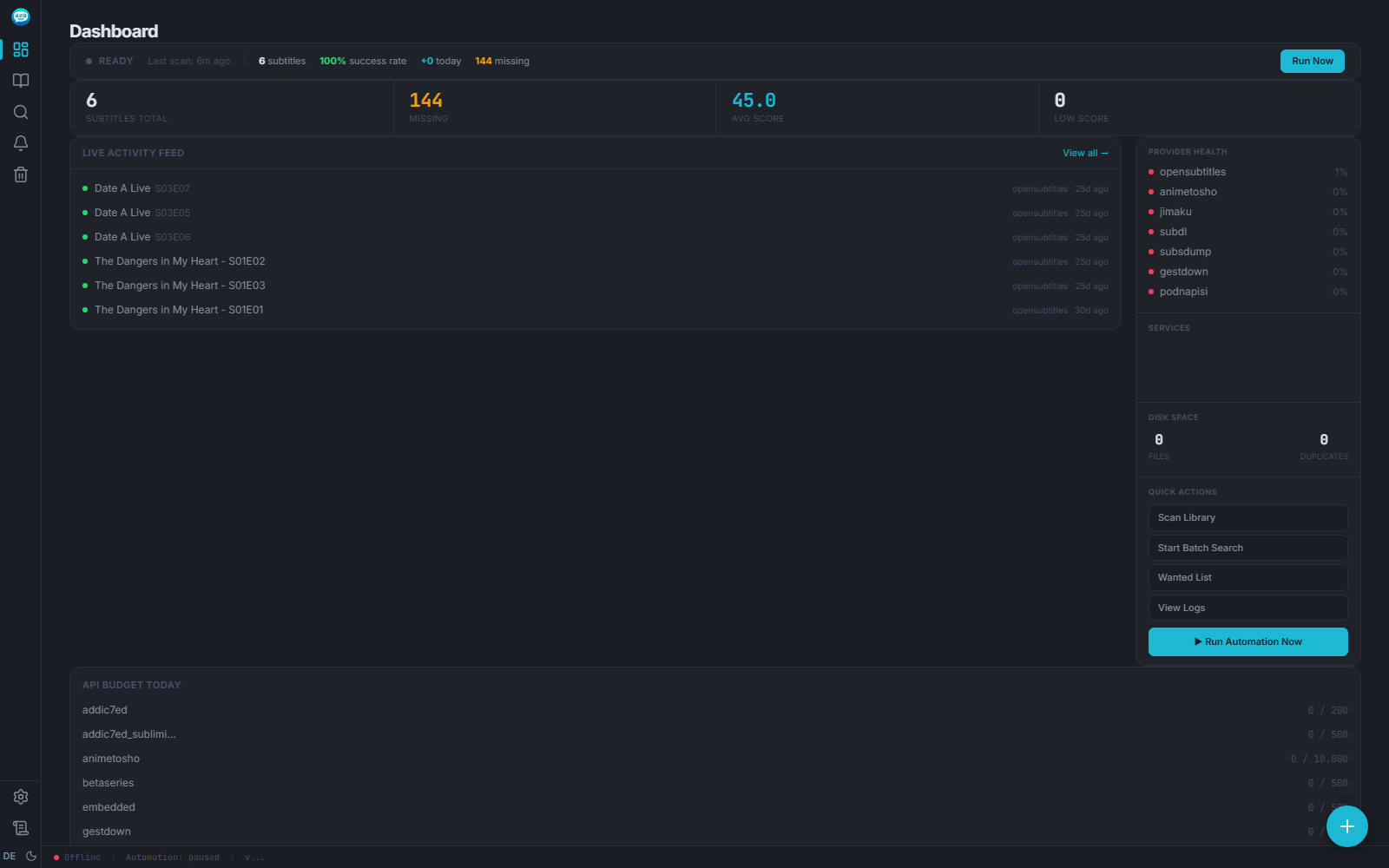Click the READY status indicator
Image resolution: width=1389 pixels, height=868 pixels.
pos(109,61)
